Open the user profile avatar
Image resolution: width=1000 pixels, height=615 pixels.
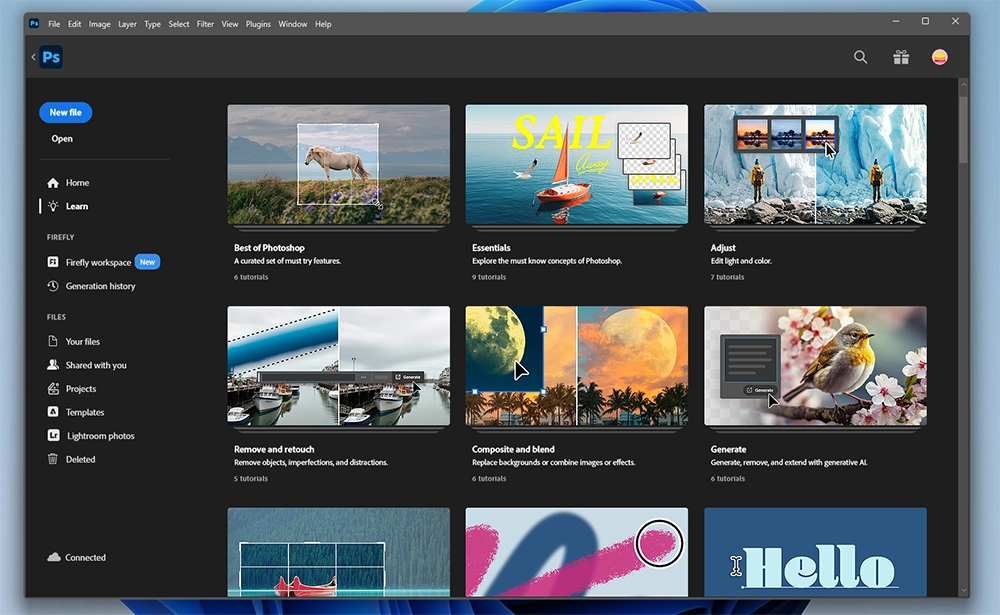tap(939, 57)
